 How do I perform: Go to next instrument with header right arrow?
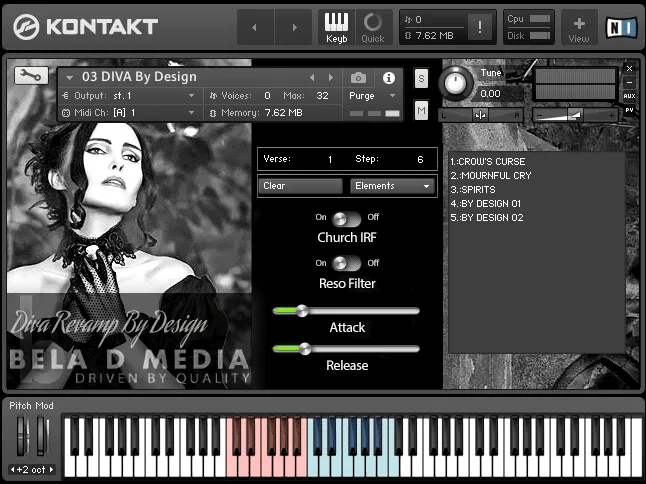click(294, 28)
